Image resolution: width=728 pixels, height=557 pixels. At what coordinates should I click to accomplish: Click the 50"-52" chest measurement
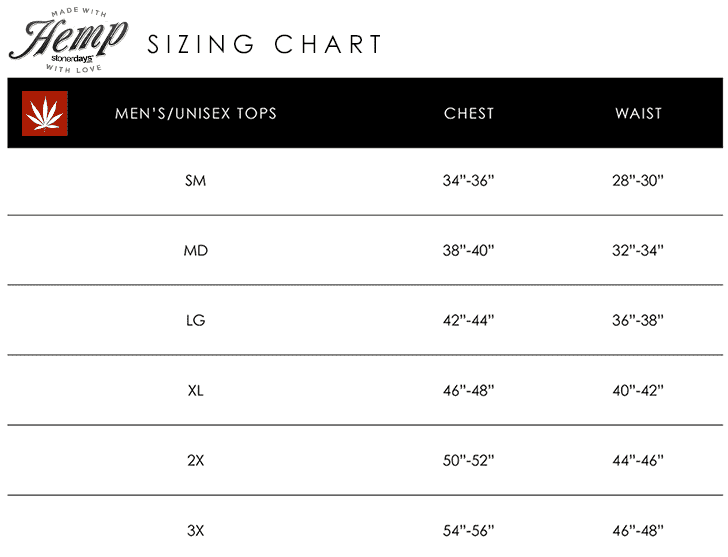(x=469, y=461)
